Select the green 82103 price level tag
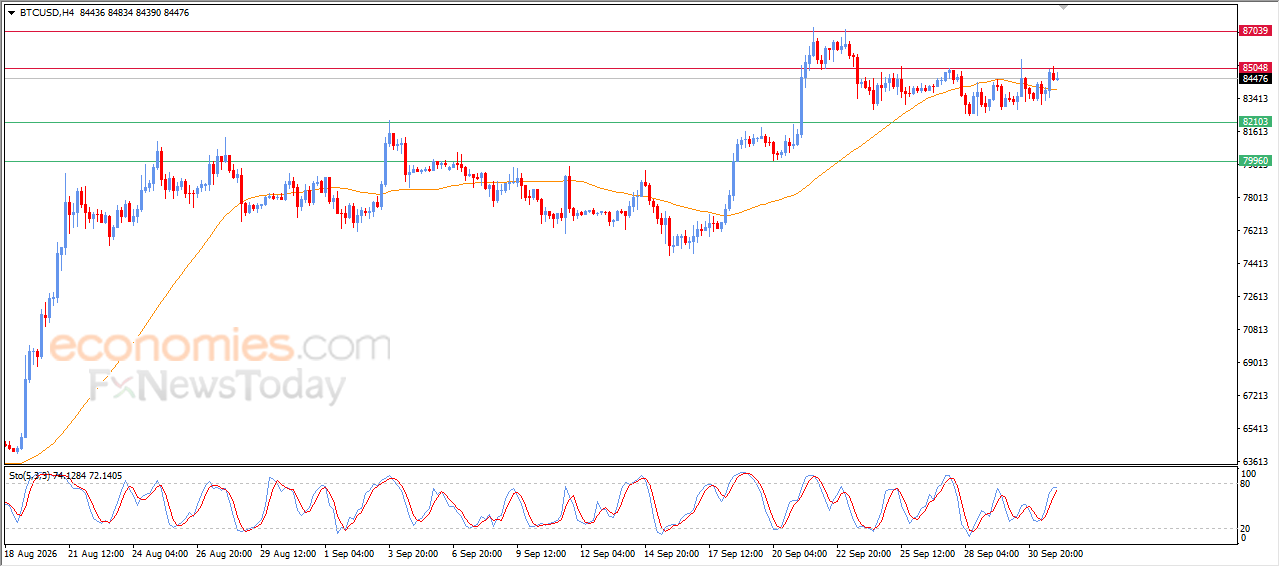 pos(1255,122)
